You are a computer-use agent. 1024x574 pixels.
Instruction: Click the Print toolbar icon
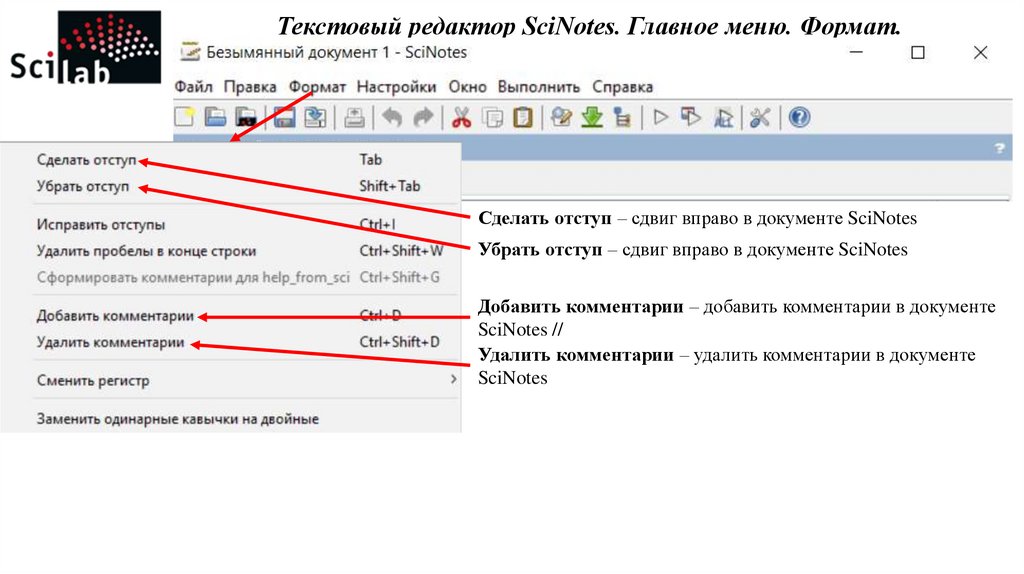(354, 118)
